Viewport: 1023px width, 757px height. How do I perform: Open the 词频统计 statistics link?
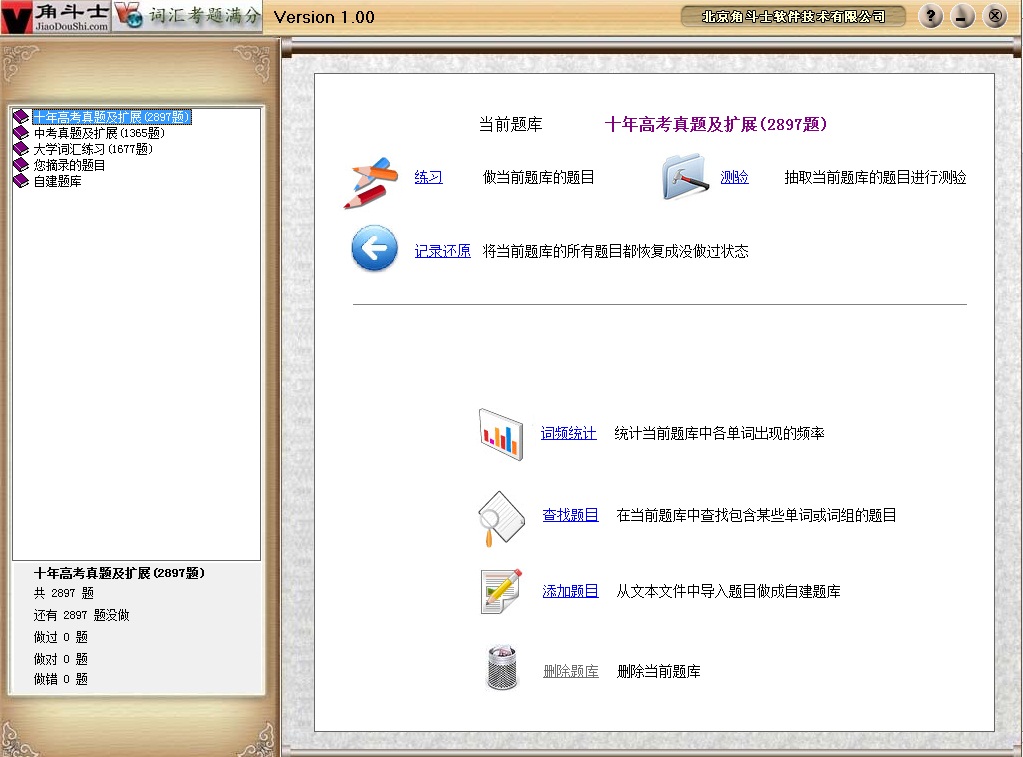click(x=568, y=434)
